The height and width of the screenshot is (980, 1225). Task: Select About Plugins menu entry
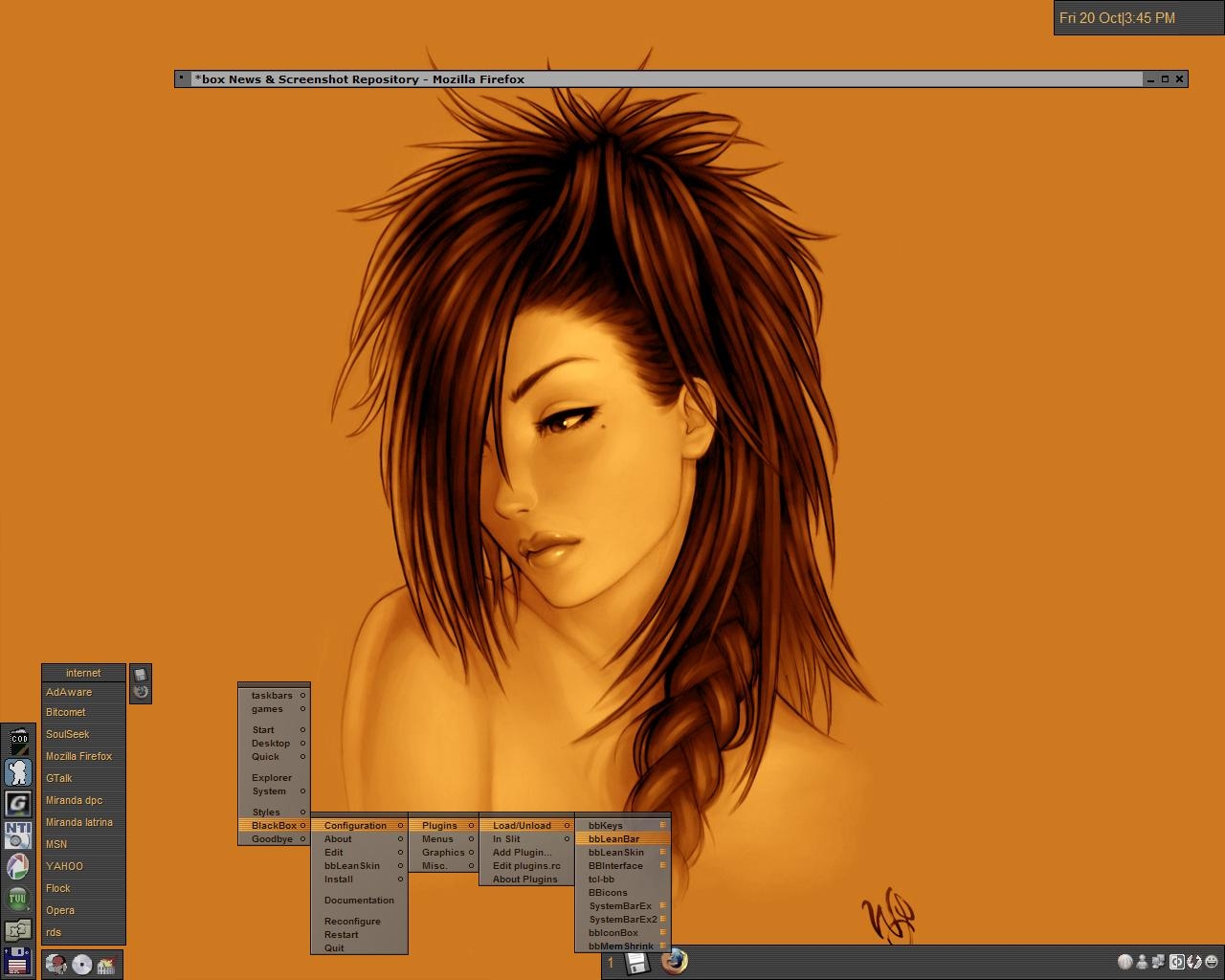[x=526, y=880]
